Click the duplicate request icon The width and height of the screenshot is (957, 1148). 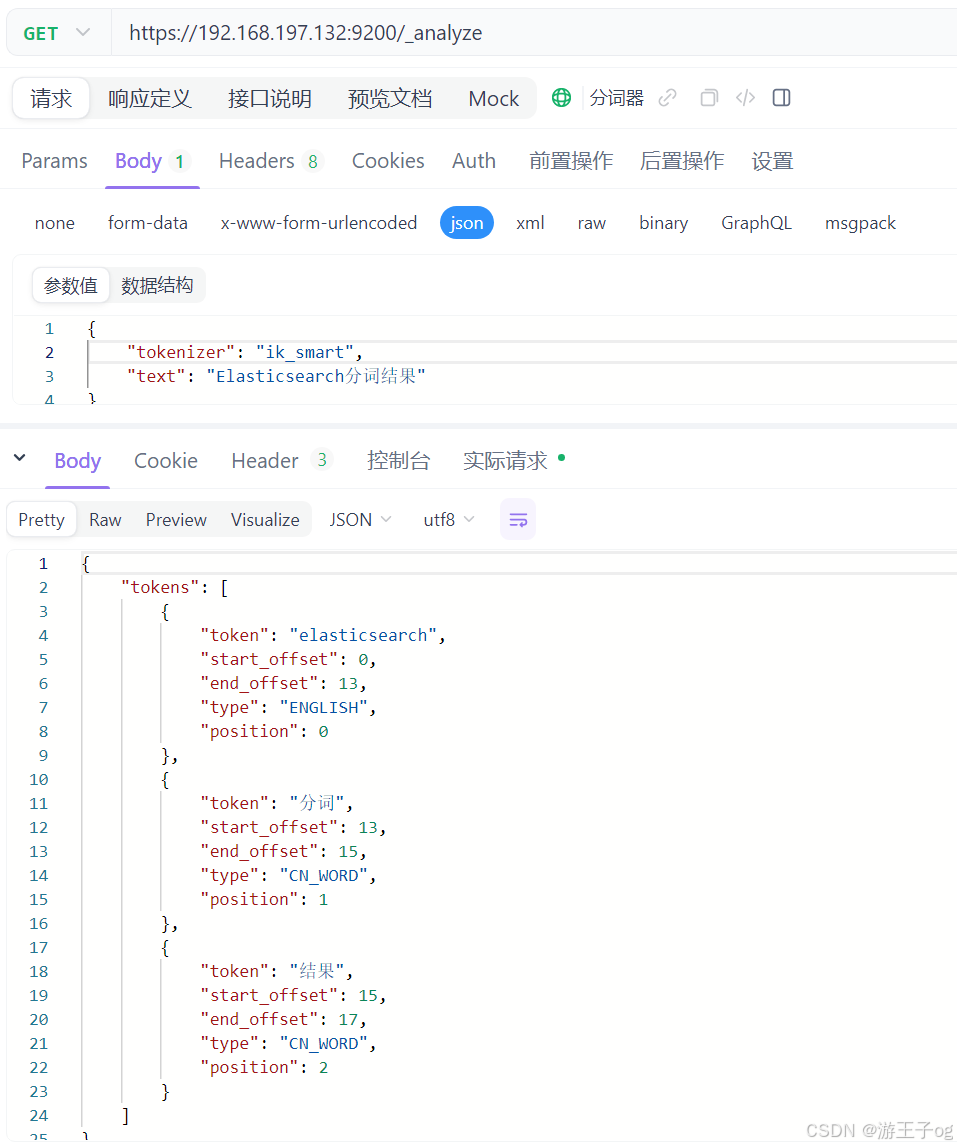(x=709, y=97)
